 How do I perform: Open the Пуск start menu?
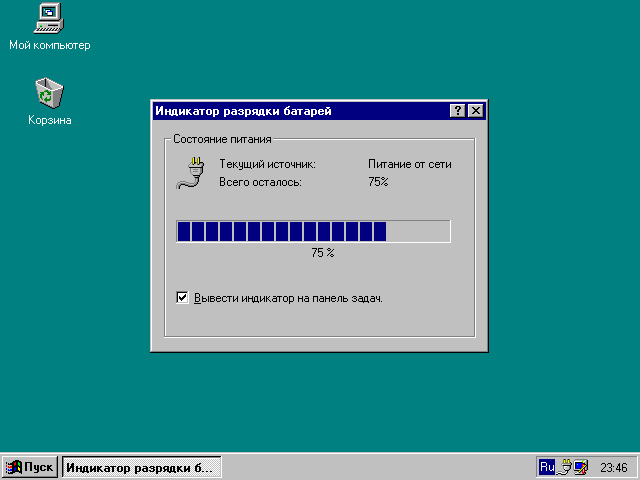click(x=30, y=467)
